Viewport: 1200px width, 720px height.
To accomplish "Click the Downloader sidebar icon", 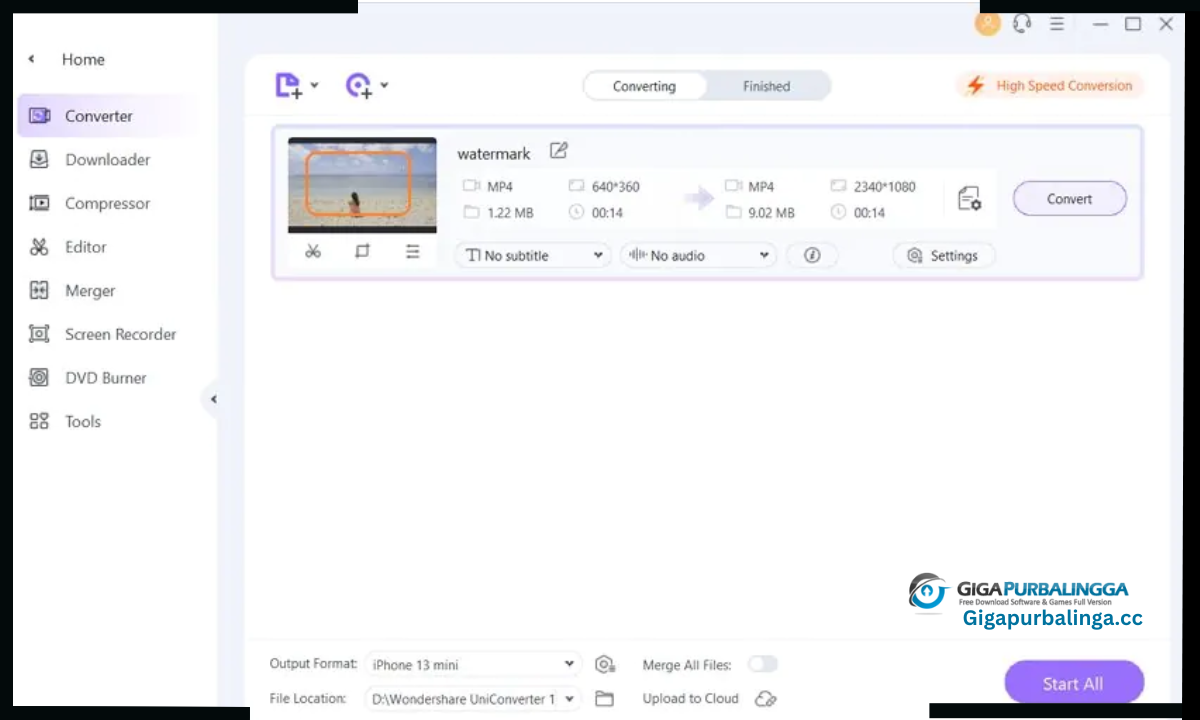I will tap(39, 160).
